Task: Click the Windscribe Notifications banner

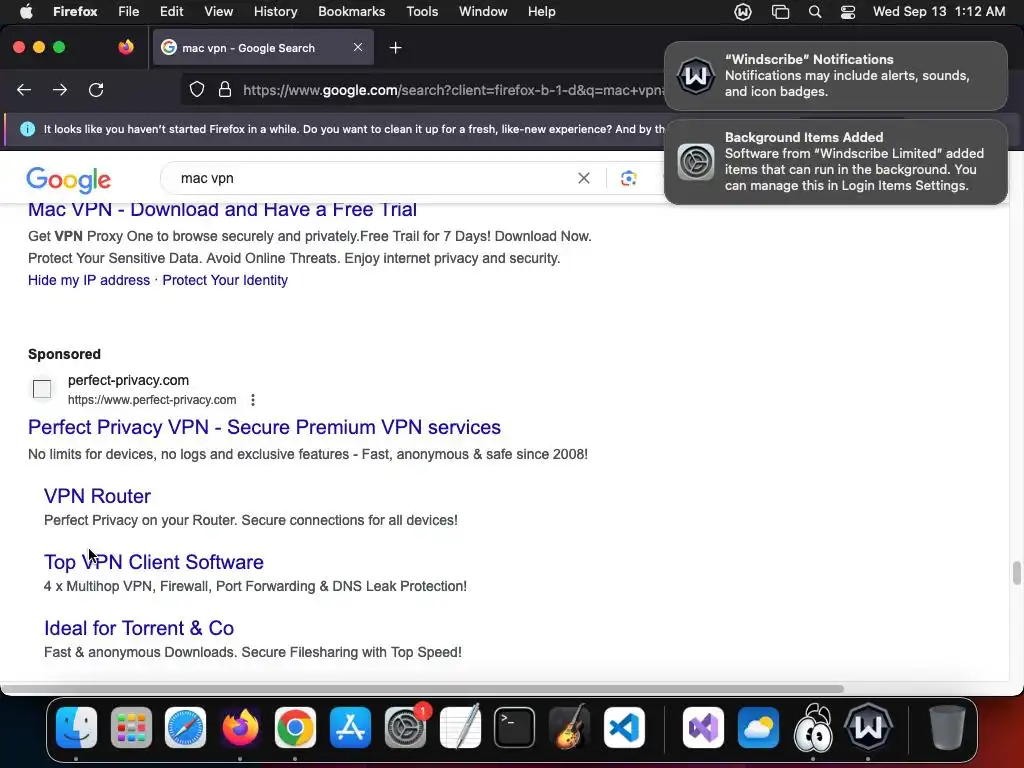Action: [836, 76]
